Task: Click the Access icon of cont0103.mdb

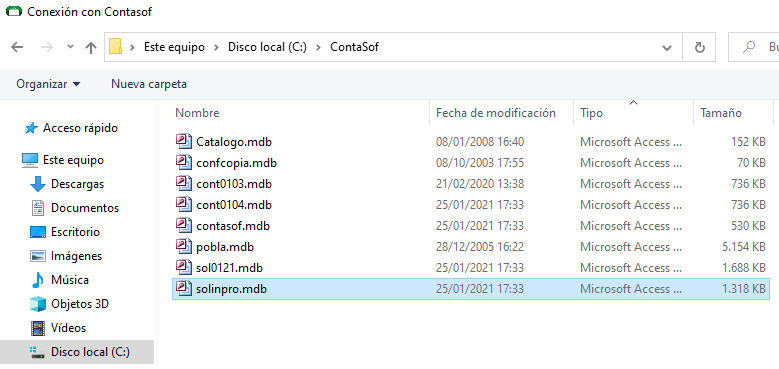Action: tap(184, 184)
